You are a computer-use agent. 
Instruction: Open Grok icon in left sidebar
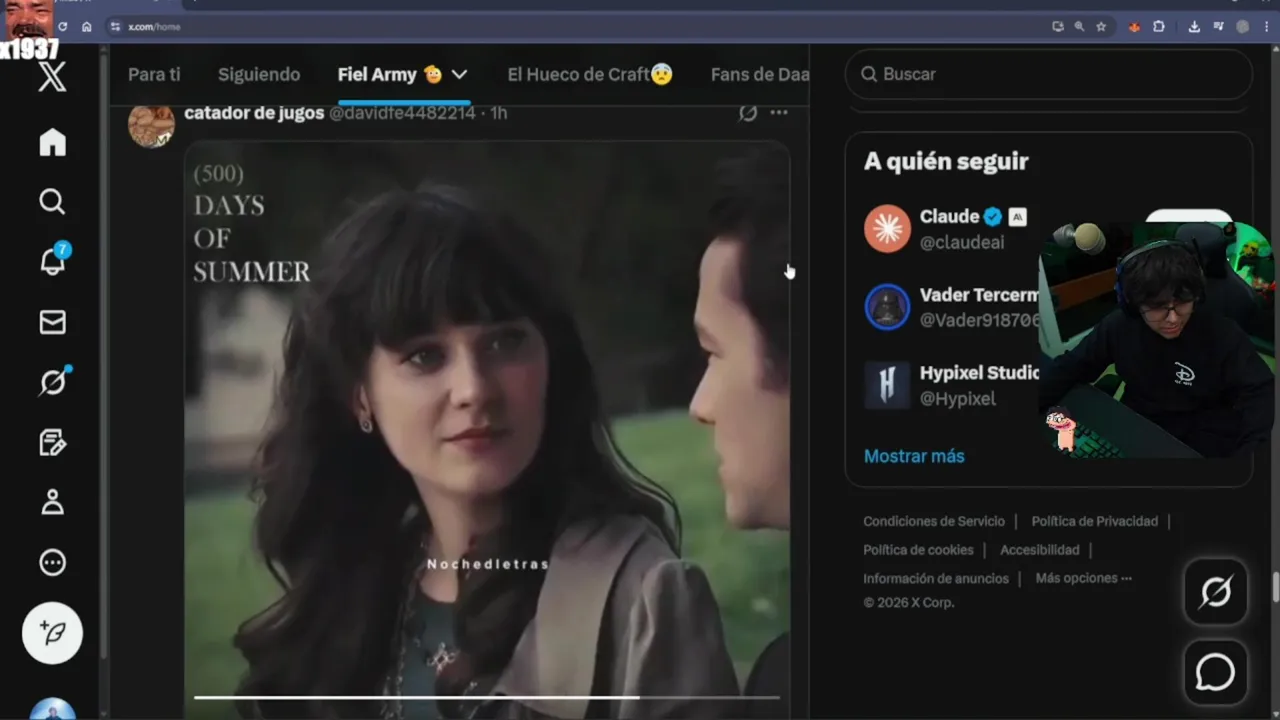point(54,381)
